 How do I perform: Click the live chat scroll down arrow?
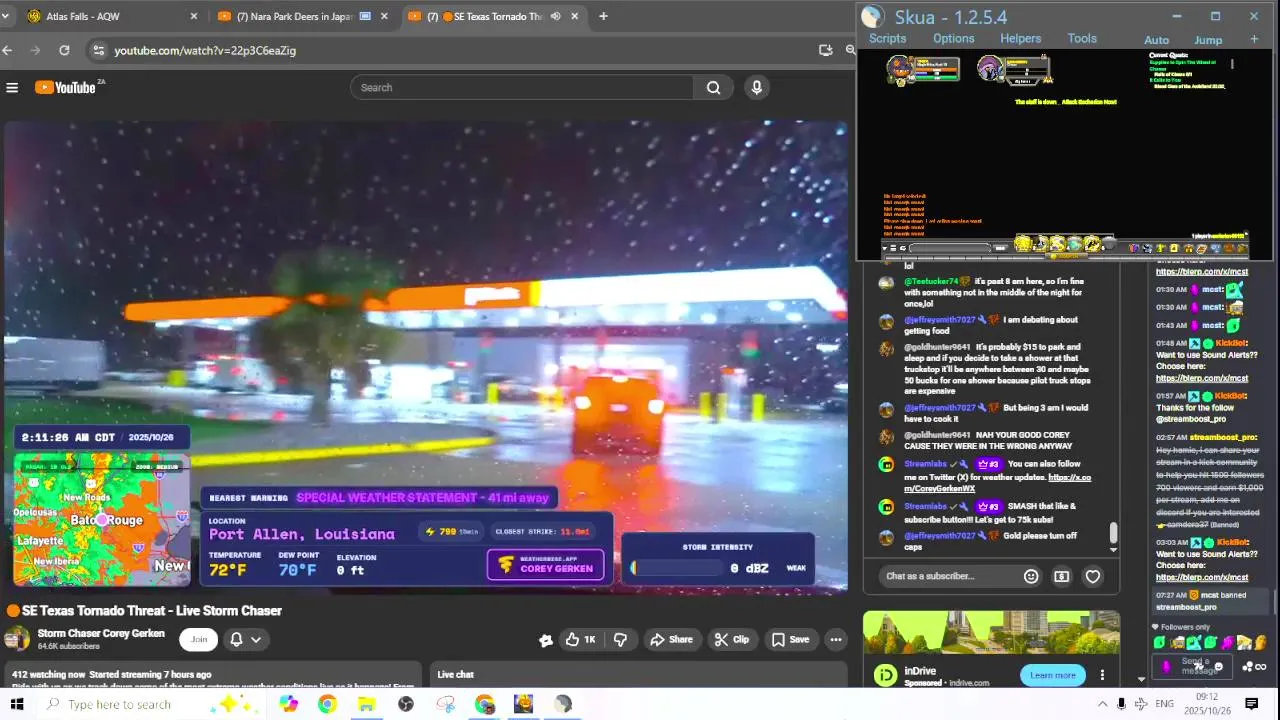(x=1113, y=550)
